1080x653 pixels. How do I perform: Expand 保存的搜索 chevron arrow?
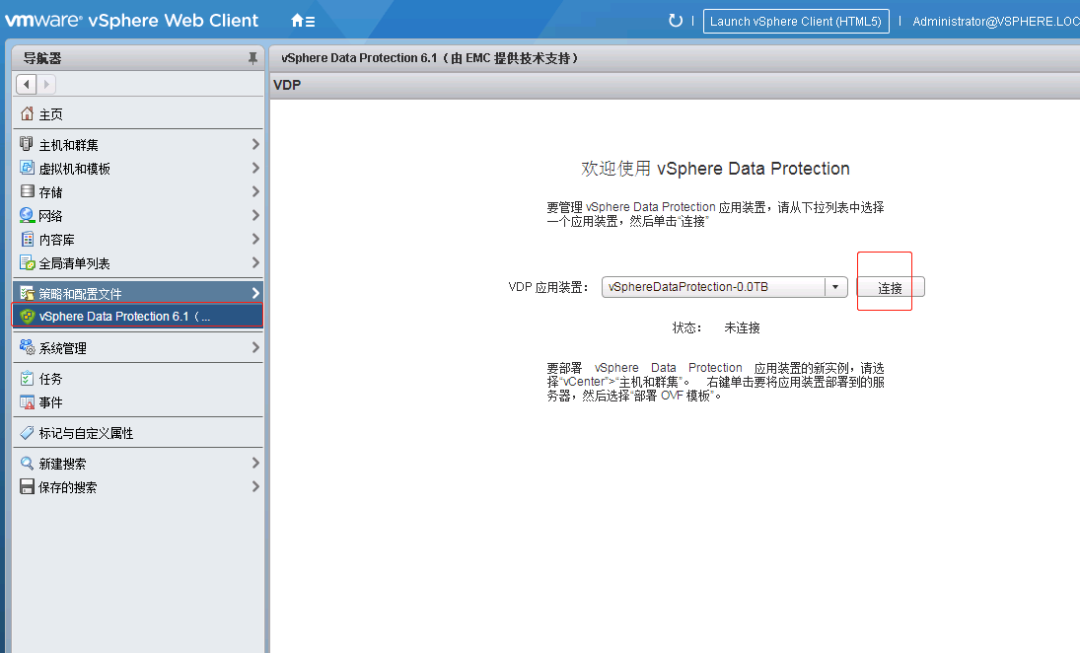click(255, 486)
